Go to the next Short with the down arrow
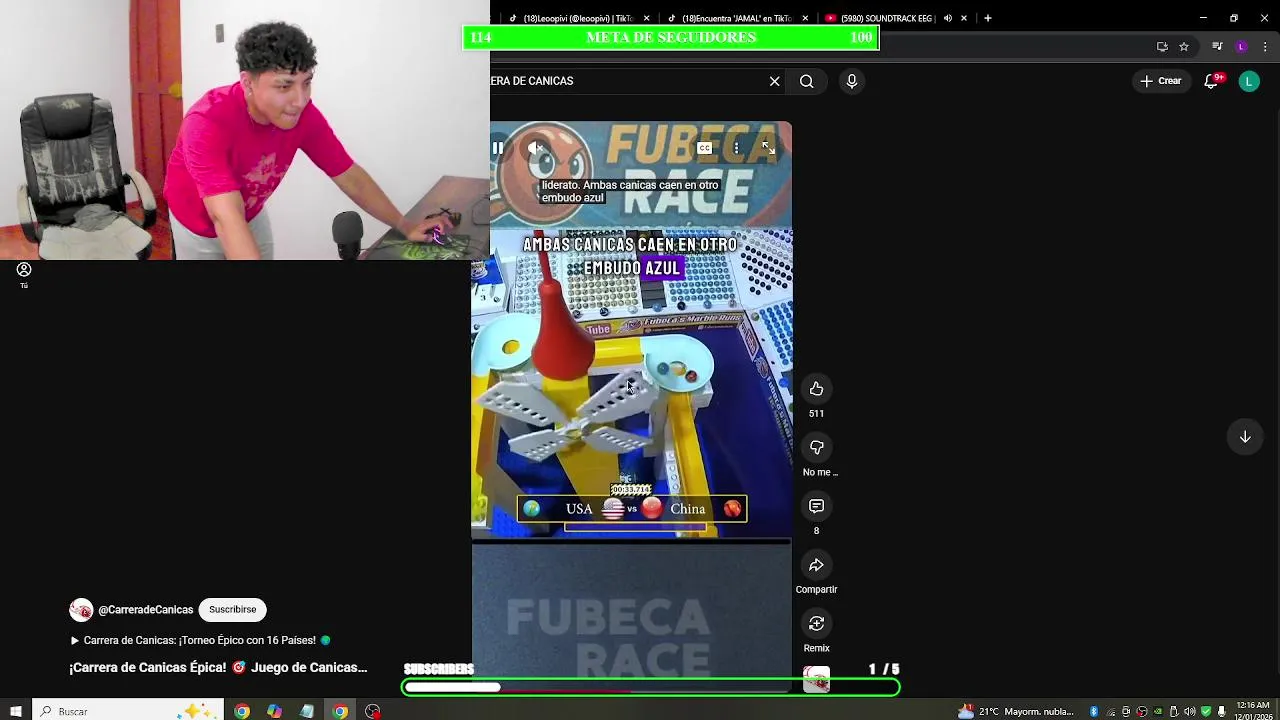The image size is (1280, 720). tap(1245, 437)
